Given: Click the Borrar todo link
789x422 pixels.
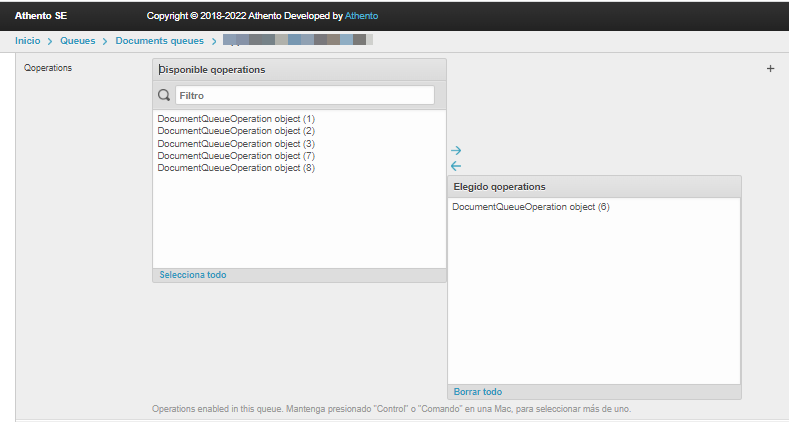Looking at the screenshot, I should [478, 392].
